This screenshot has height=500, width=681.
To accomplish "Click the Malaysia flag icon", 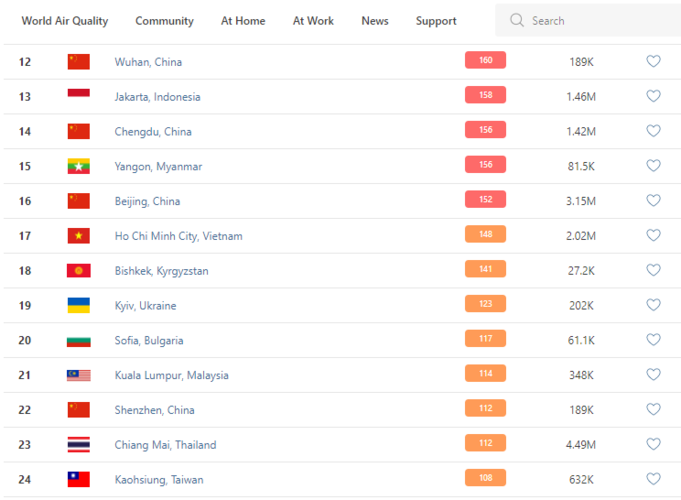I will point(78,375).
